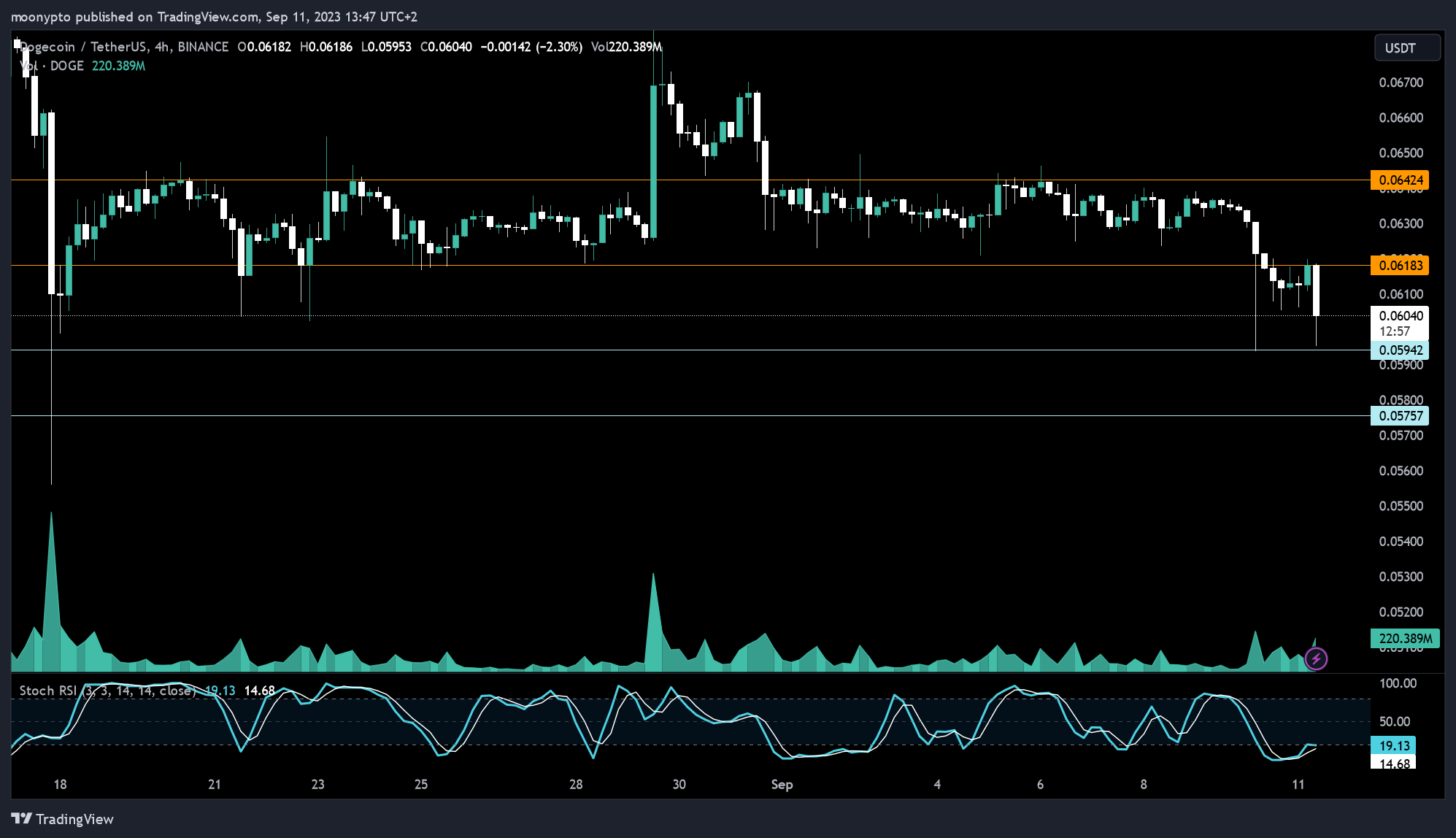Click the 28 date on time axis
This screenshot has width=1456, height=838.
pos(576,785)
